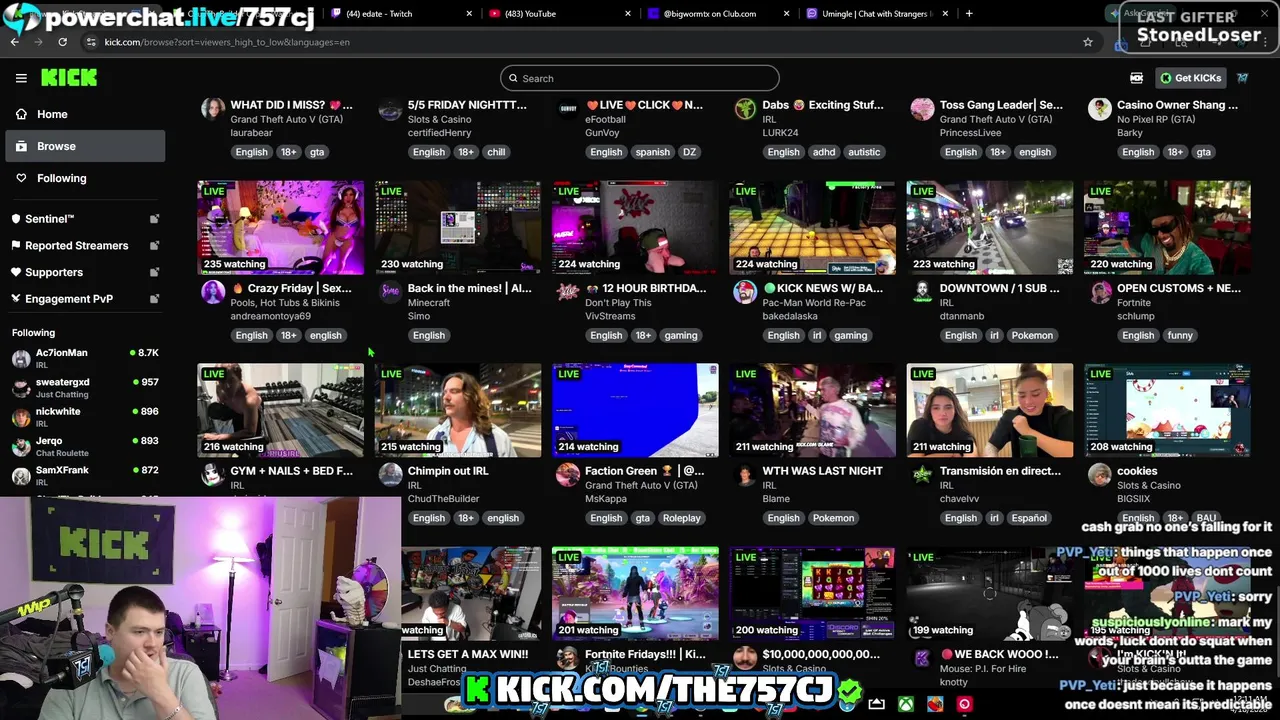Open Engagement PvP sidebar item

click(x=85, y=299)
